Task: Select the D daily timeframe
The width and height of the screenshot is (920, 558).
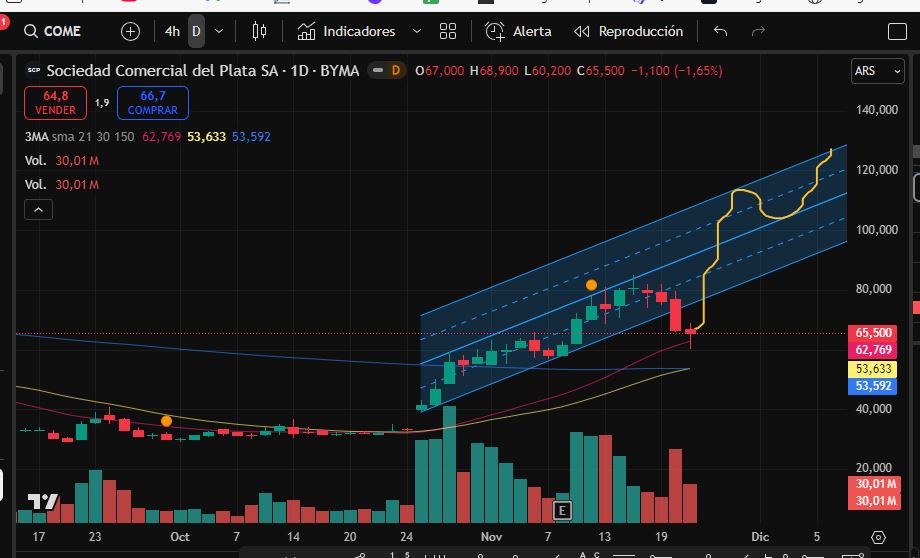Action: (196, 31)
